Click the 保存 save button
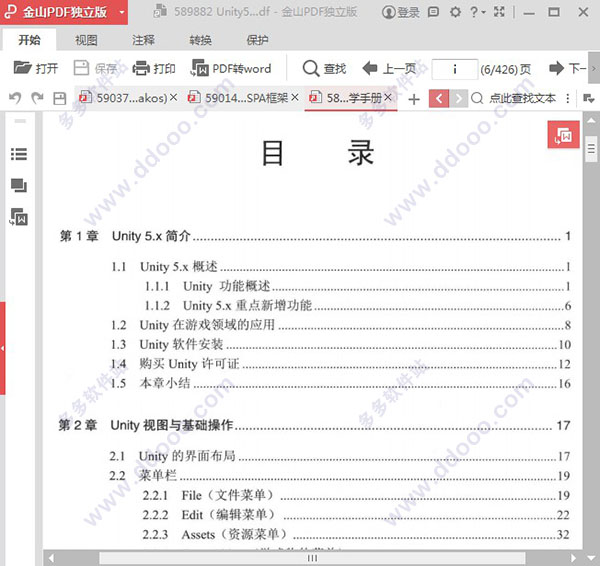This screenshot has width=600, height=566. pyautogui.click(x=95, y=69)
